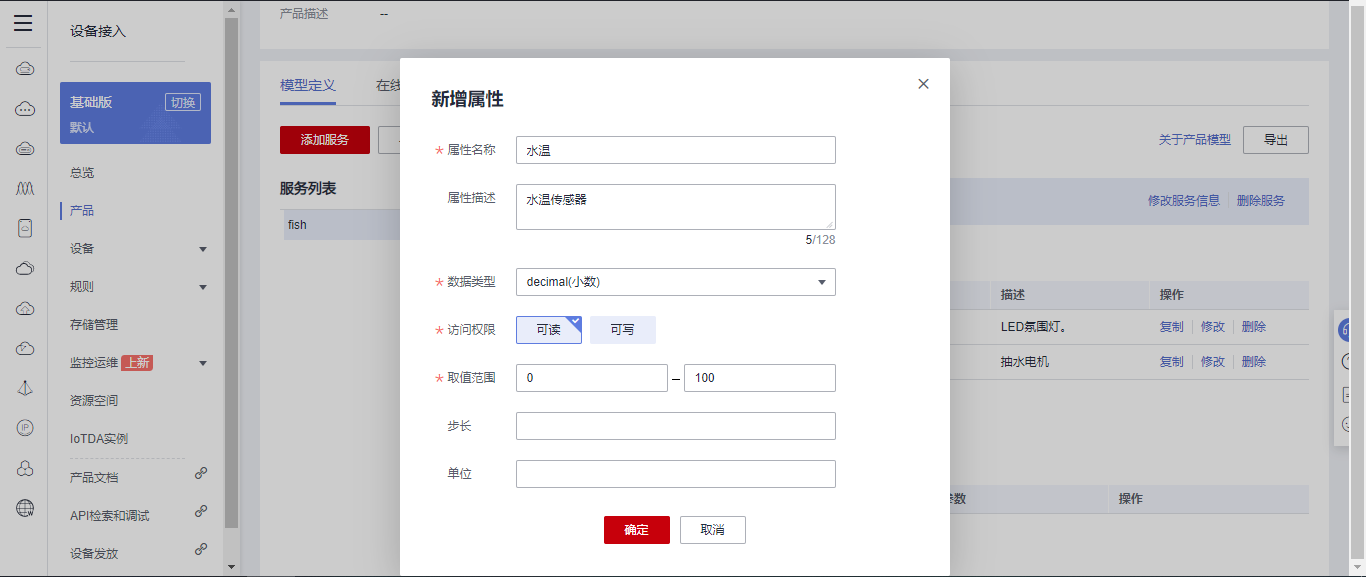
Task: Click the link icon beside 设备发放
Action: coord(201,549)
